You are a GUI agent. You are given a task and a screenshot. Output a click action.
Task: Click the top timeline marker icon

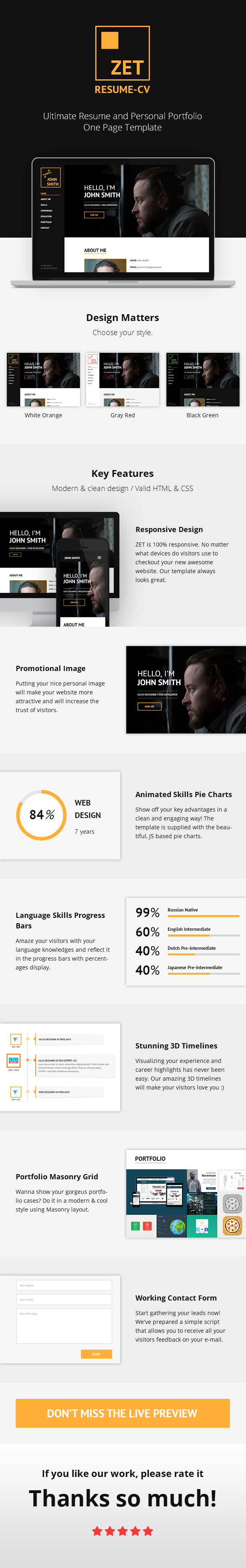click(x=16, y=1039)
